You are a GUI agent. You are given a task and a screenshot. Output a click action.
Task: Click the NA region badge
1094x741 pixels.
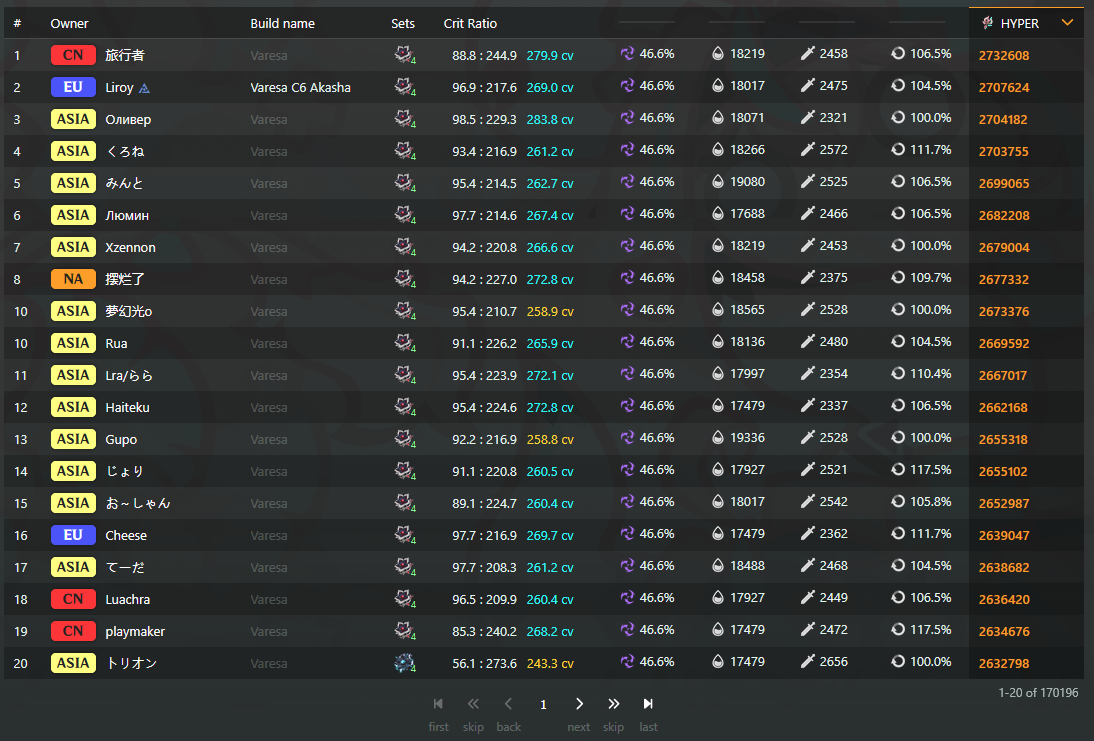[73, 279]
